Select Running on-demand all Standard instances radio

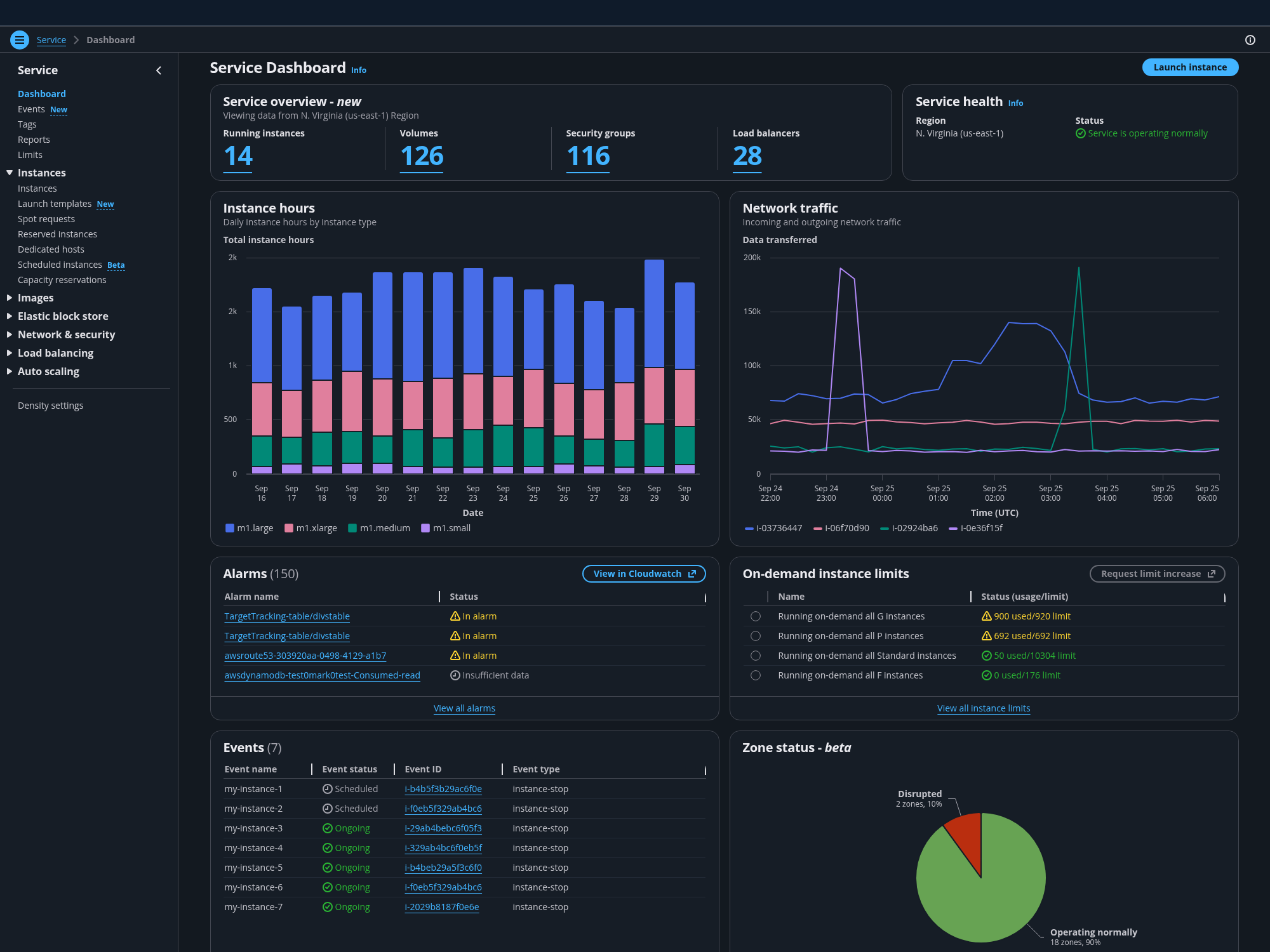click(x=755, y=656)
